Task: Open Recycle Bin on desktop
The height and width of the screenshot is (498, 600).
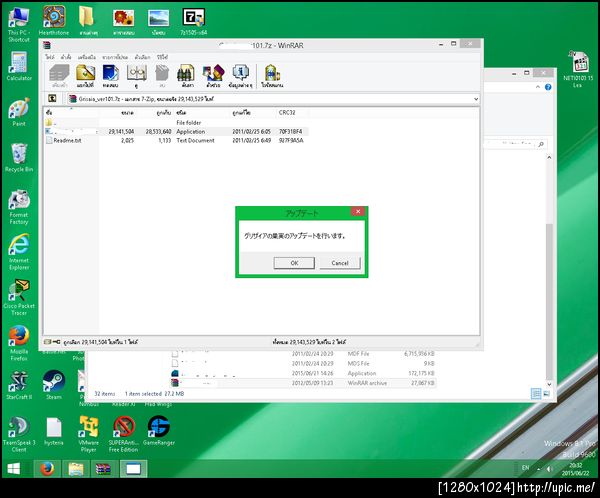Action: pos(19,157)
